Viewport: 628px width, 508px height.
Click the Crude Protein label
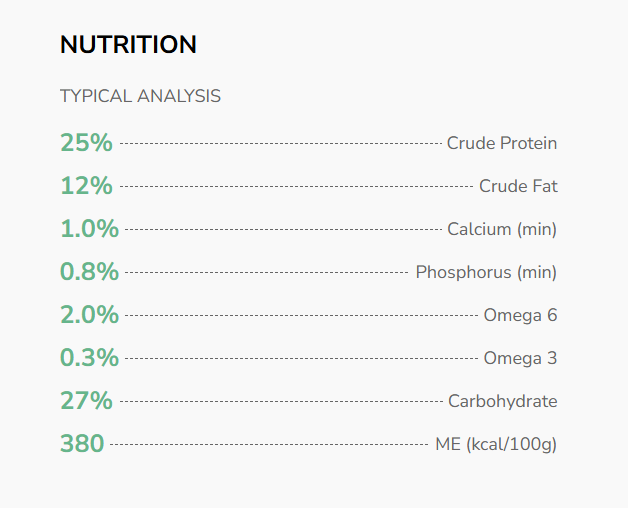click(x=502, y=143)
